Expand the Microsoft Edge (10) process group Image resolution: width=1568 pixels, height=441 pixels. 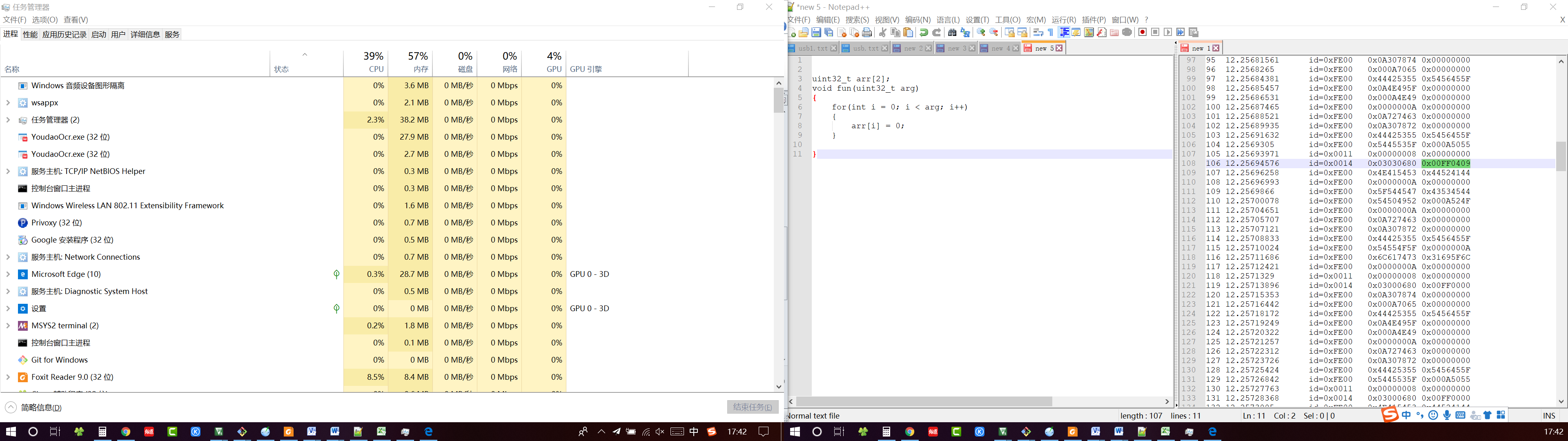coord(8,274)
